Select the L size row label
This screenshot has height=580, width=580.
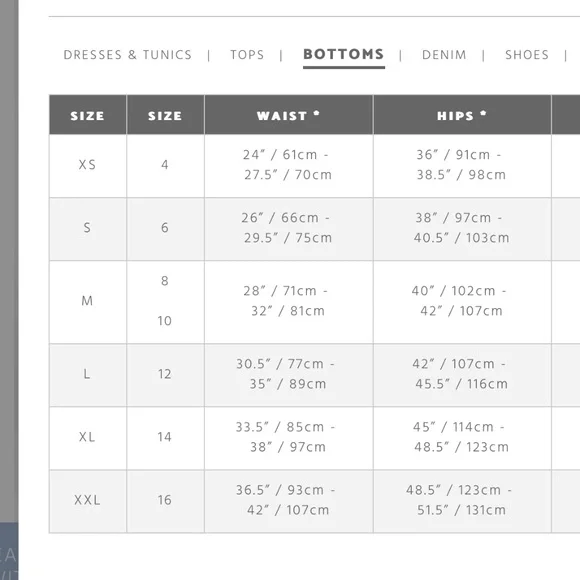(87, 374)
